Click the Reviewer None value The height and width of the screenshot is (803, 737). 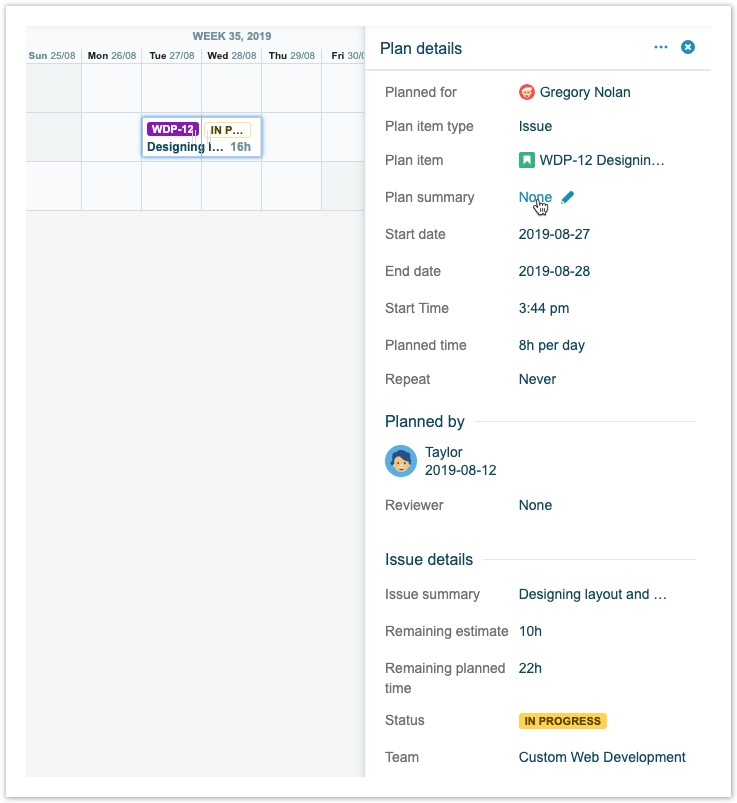click(535, 505)
